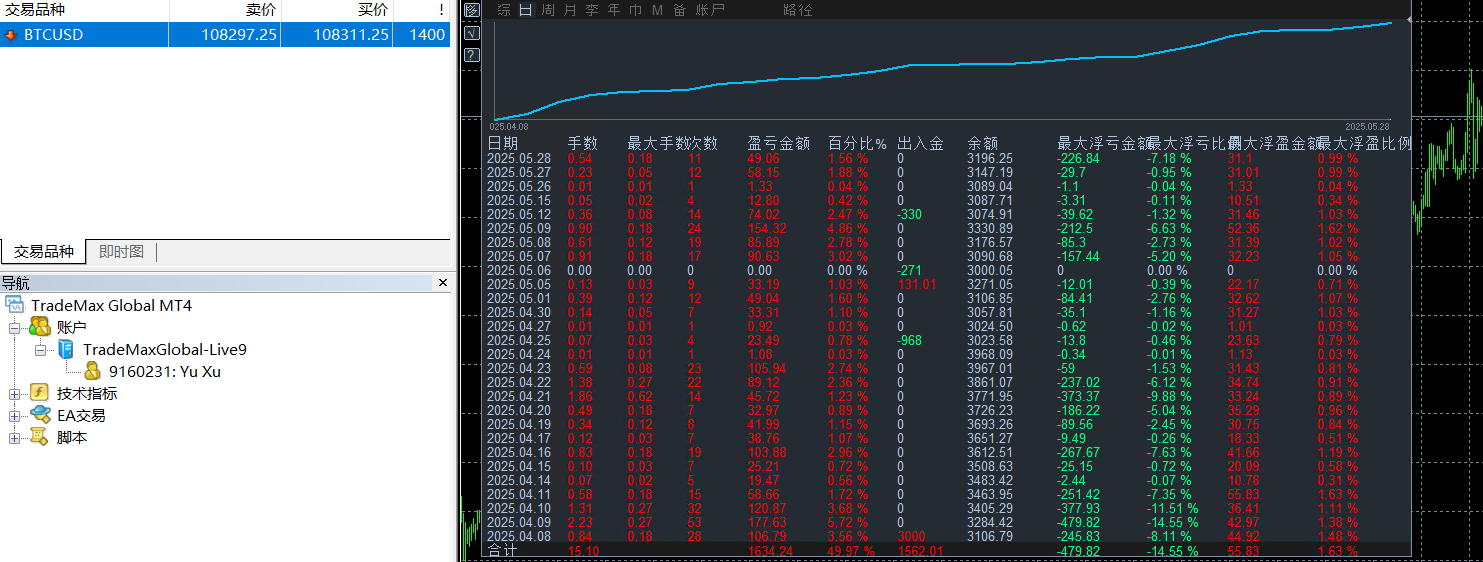
Task: Select the 月 monthly tab
Action: [x=570, y=10]
